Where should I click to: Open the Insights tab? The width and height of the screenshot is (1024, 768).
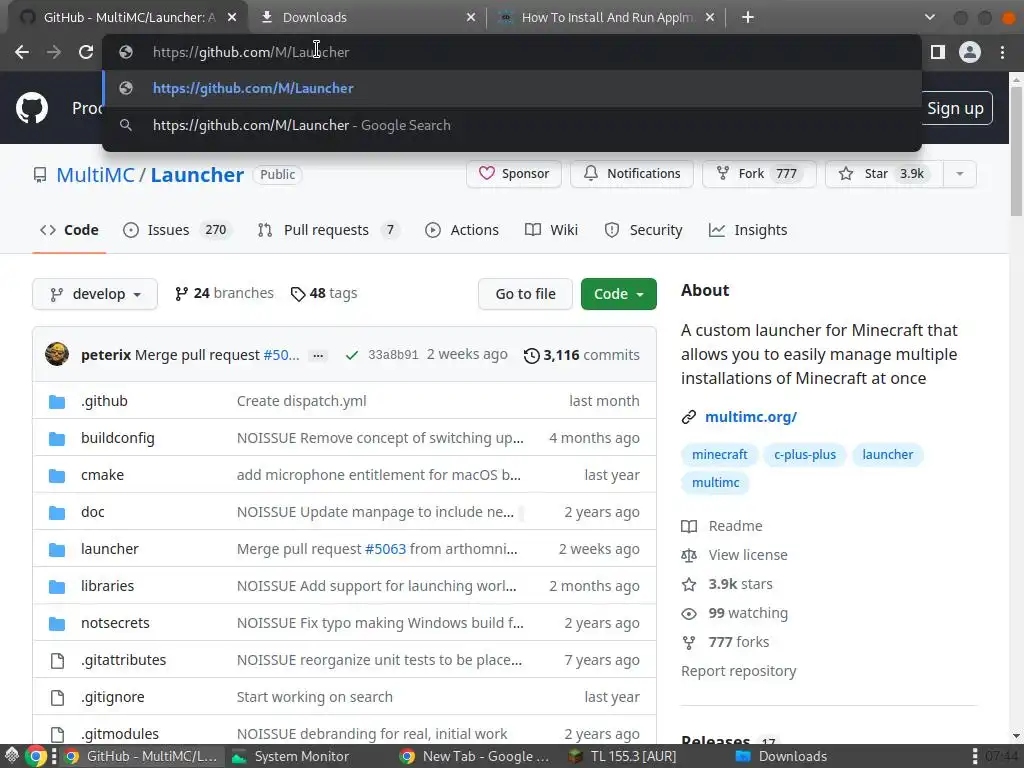[748, 230]
